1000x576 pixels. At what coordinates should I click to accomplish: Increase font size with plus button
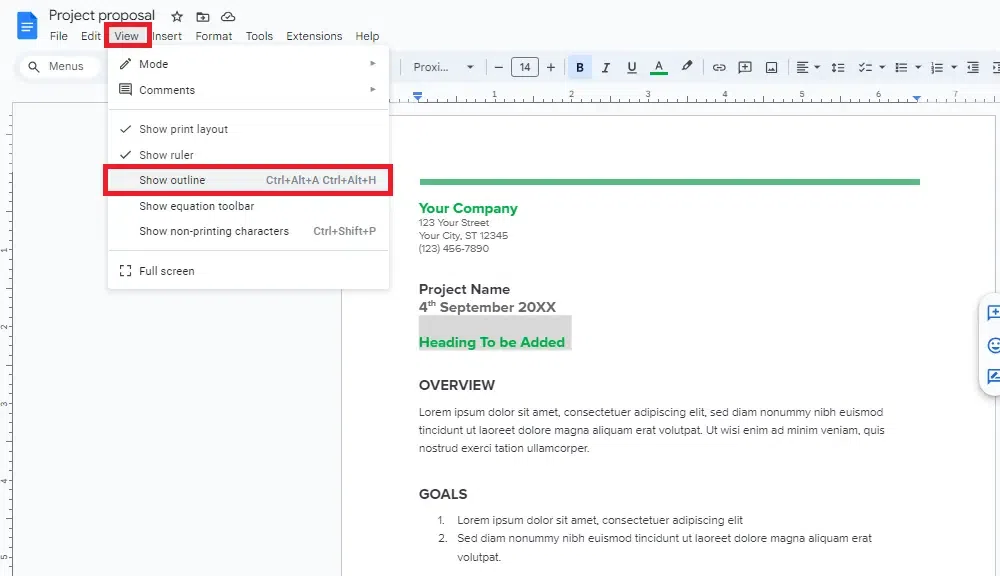click(551, 67)
